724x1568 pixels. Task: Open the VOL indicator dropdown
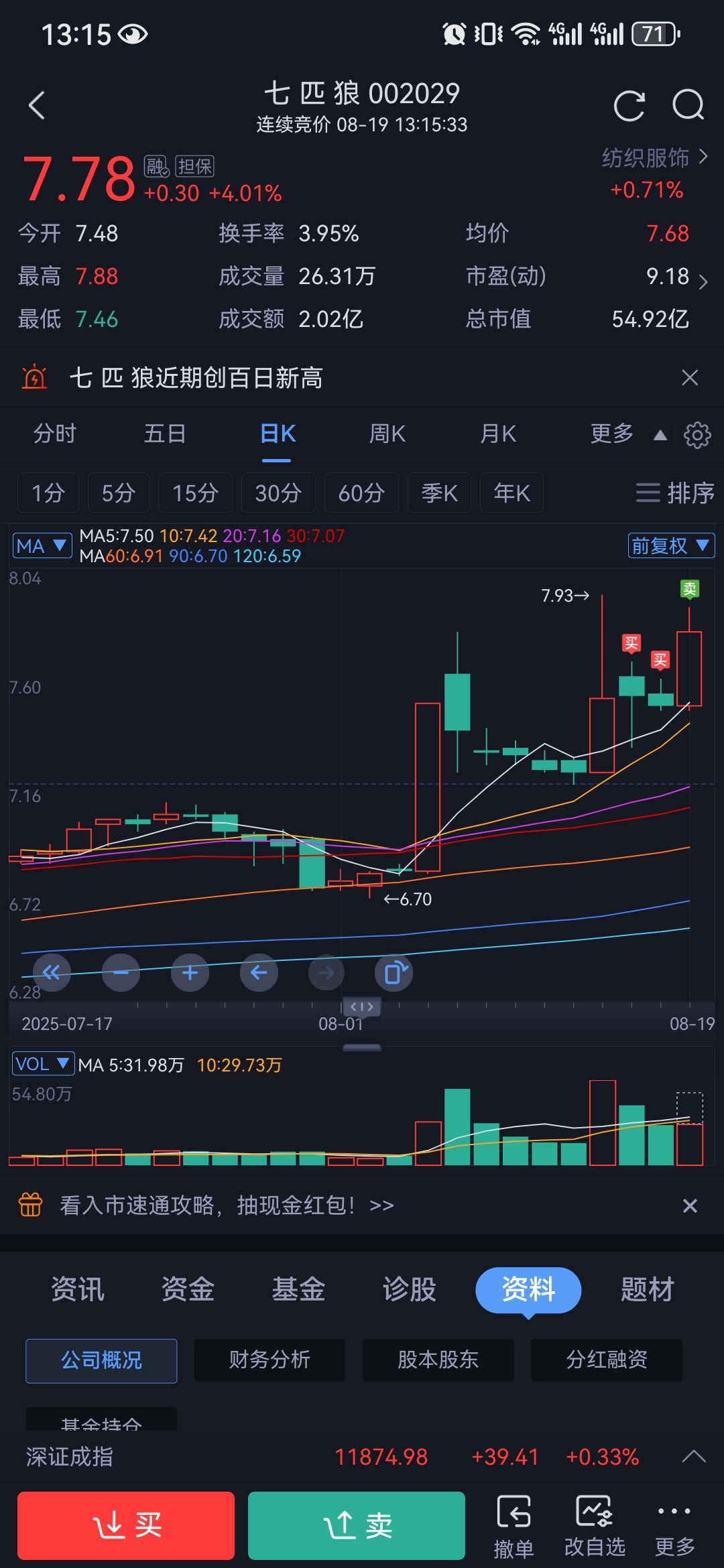43,1063
